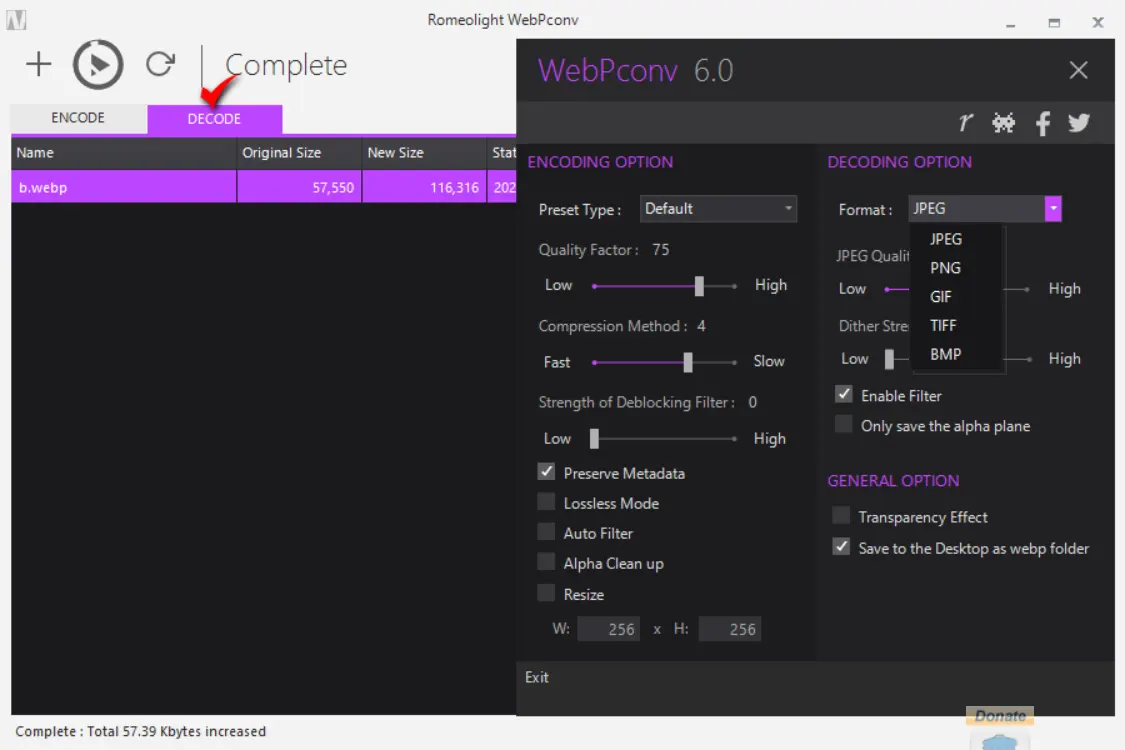Enable Lossless Mode checkbox

(x=547, y=502)
